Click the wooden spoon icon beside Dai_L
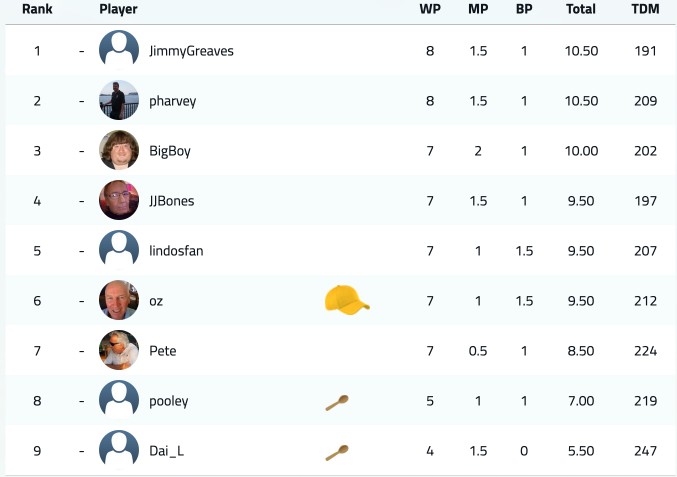The image size is (677, 477). pos(337,452)
